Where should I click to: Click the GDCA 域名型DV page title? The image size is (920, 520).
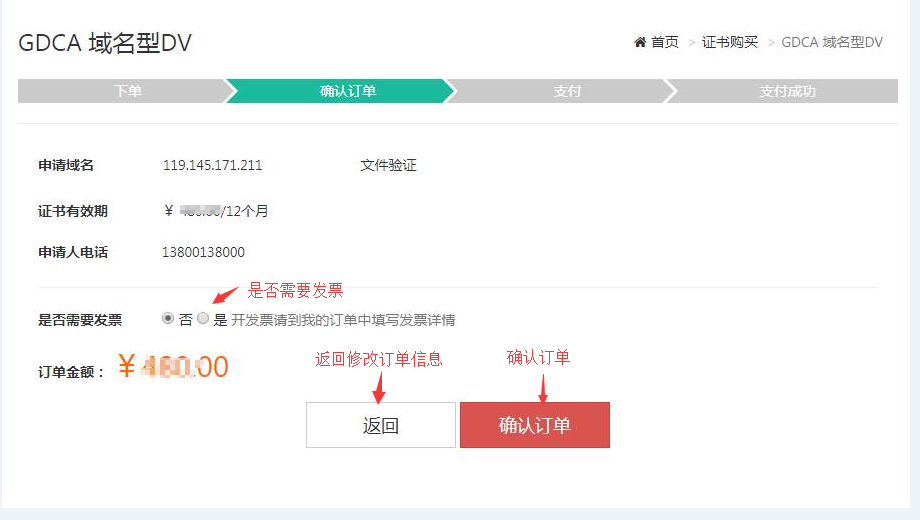click(x=105, y=43)
